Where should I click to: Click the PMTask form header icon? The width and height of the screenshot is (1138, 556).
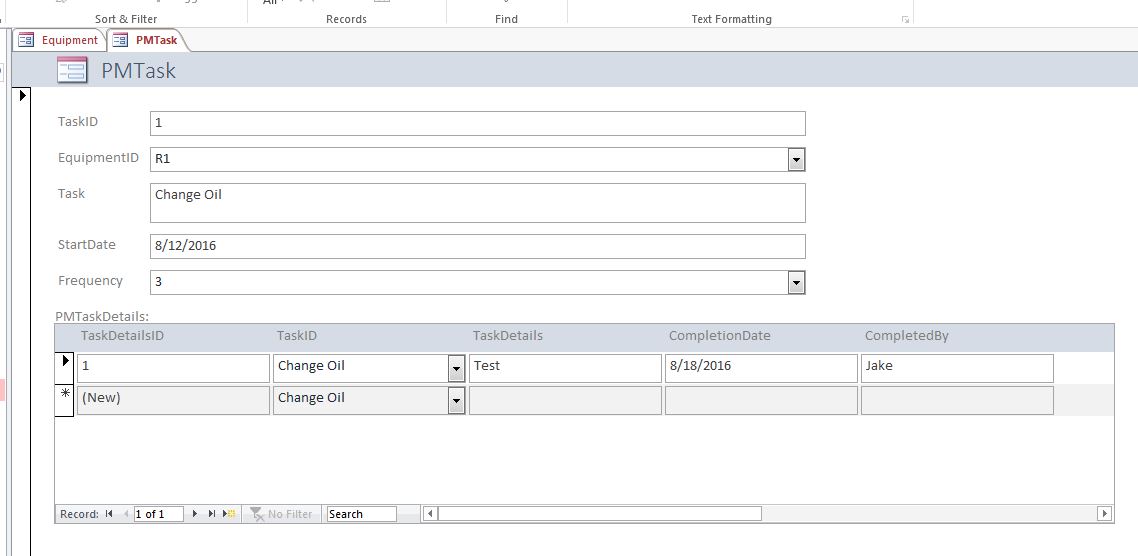point(72,70)
